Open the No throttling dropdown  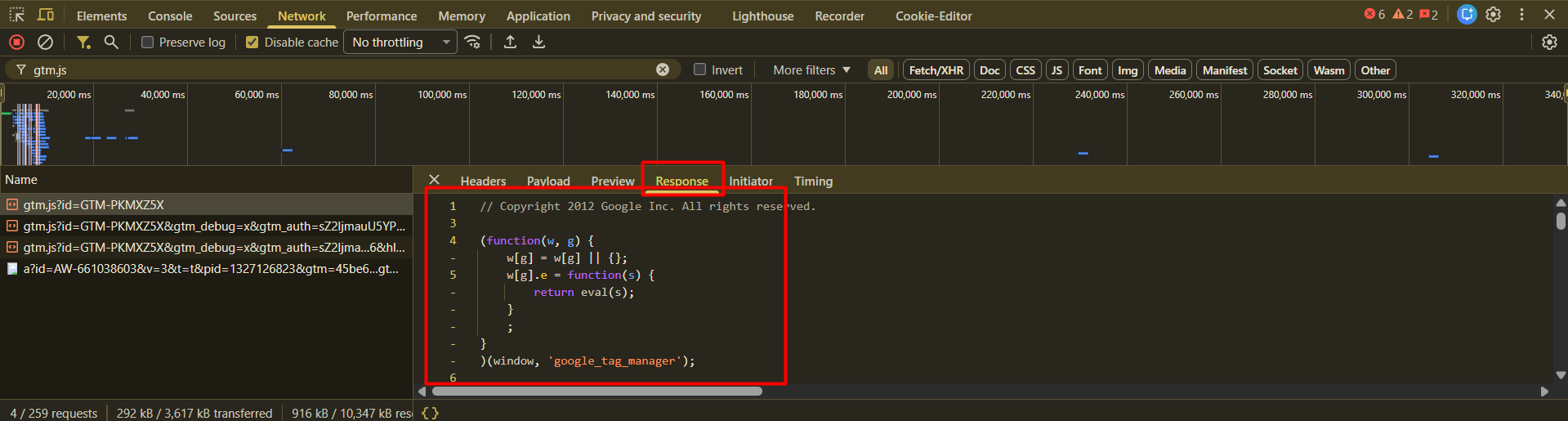click(x=400, y=43)
